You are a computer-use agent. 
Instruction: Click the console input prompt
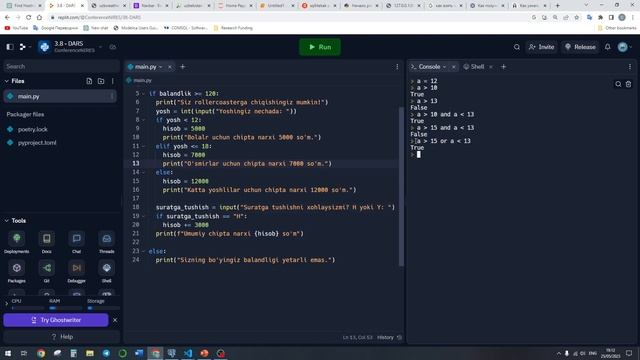click(419, 154)
